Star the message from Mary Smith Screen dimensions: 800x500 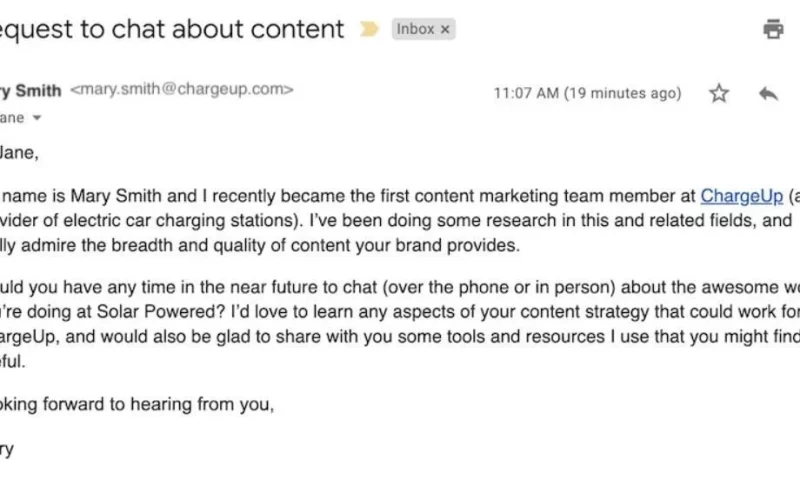coord(719,93)
